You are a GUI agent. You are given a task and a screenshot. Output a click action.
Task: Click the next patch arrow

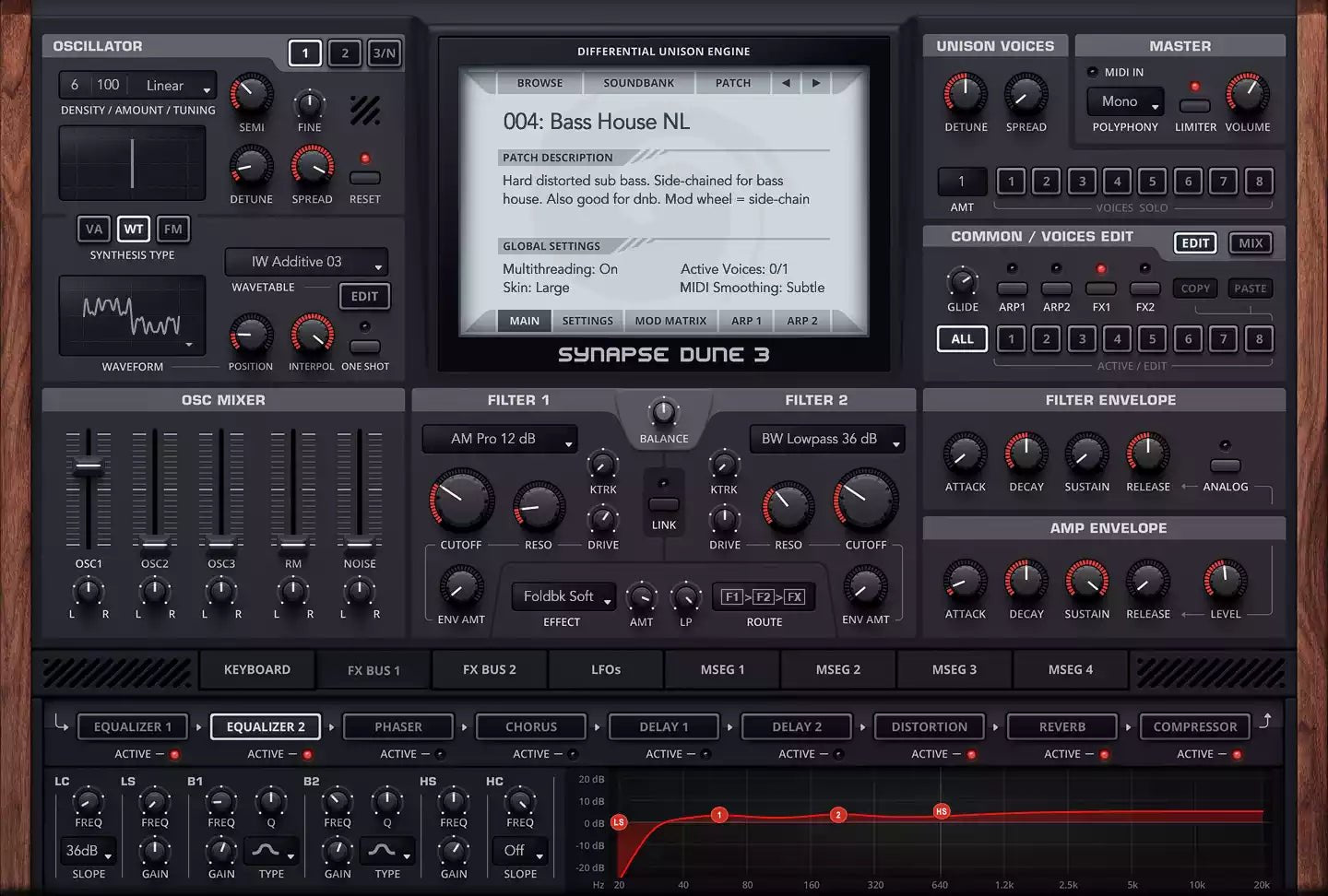[816, 83]
